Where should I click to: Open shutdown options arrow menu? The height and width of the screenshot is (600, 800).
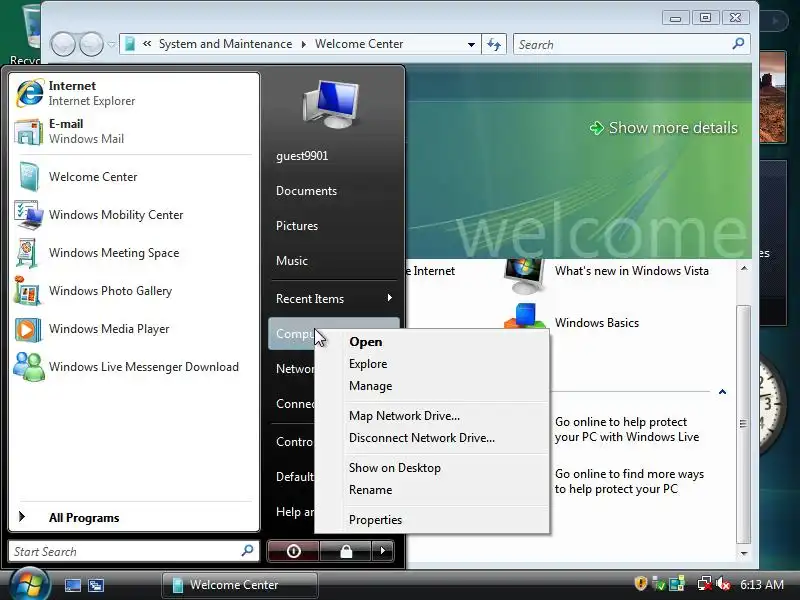point(383,551)
